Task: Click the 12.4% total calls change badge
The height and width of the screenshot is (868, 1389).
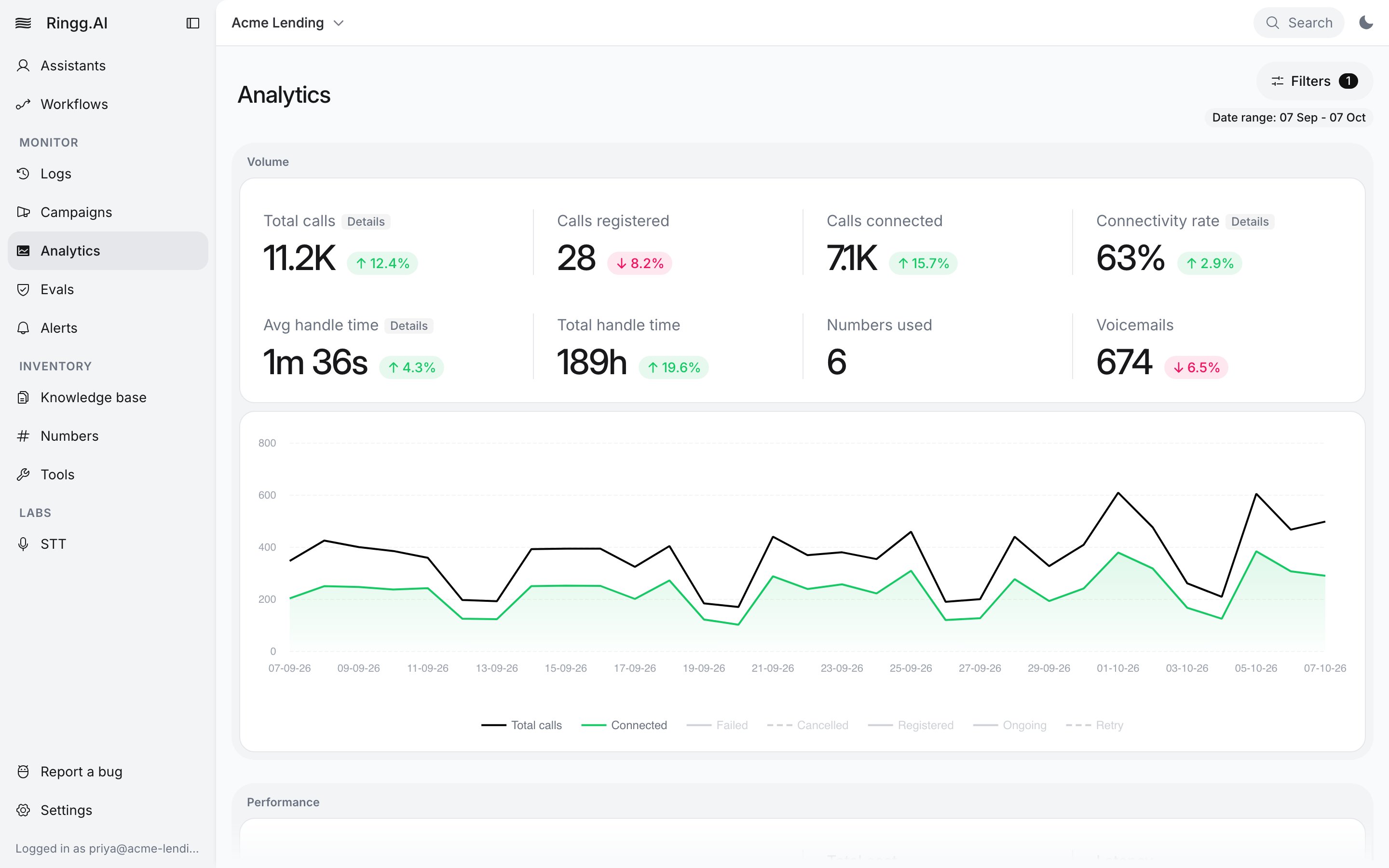Action: point(382,263)
